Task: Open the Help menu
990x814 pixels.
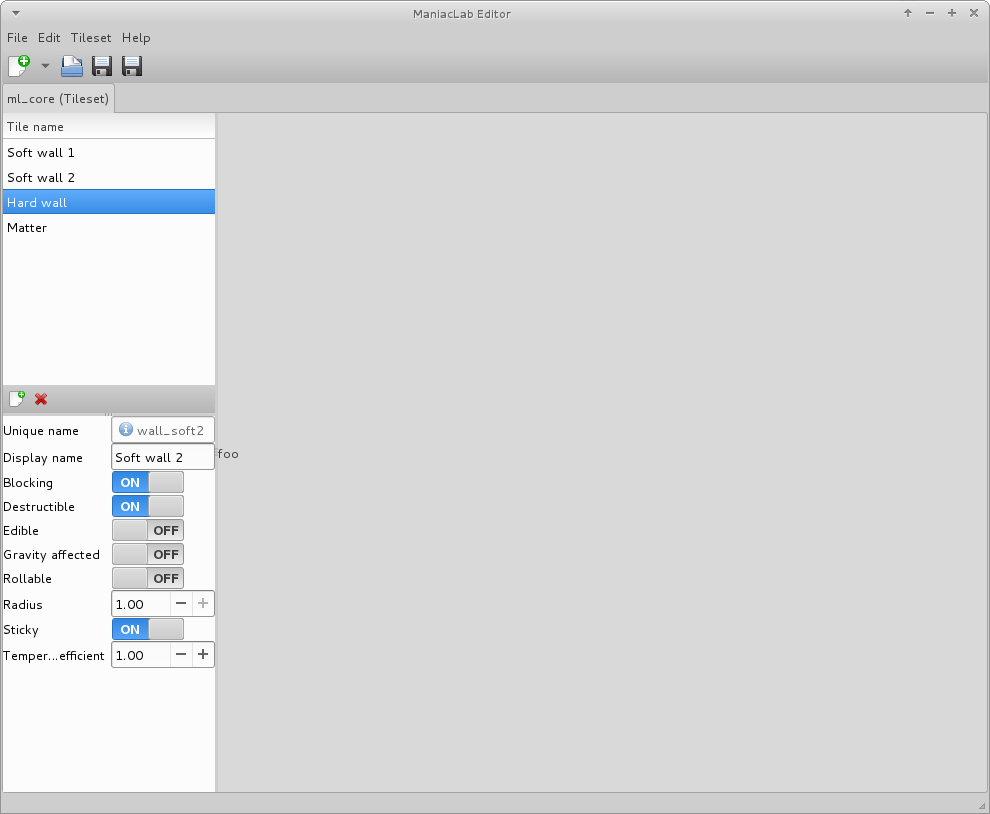Action: (x=136, y=38)
